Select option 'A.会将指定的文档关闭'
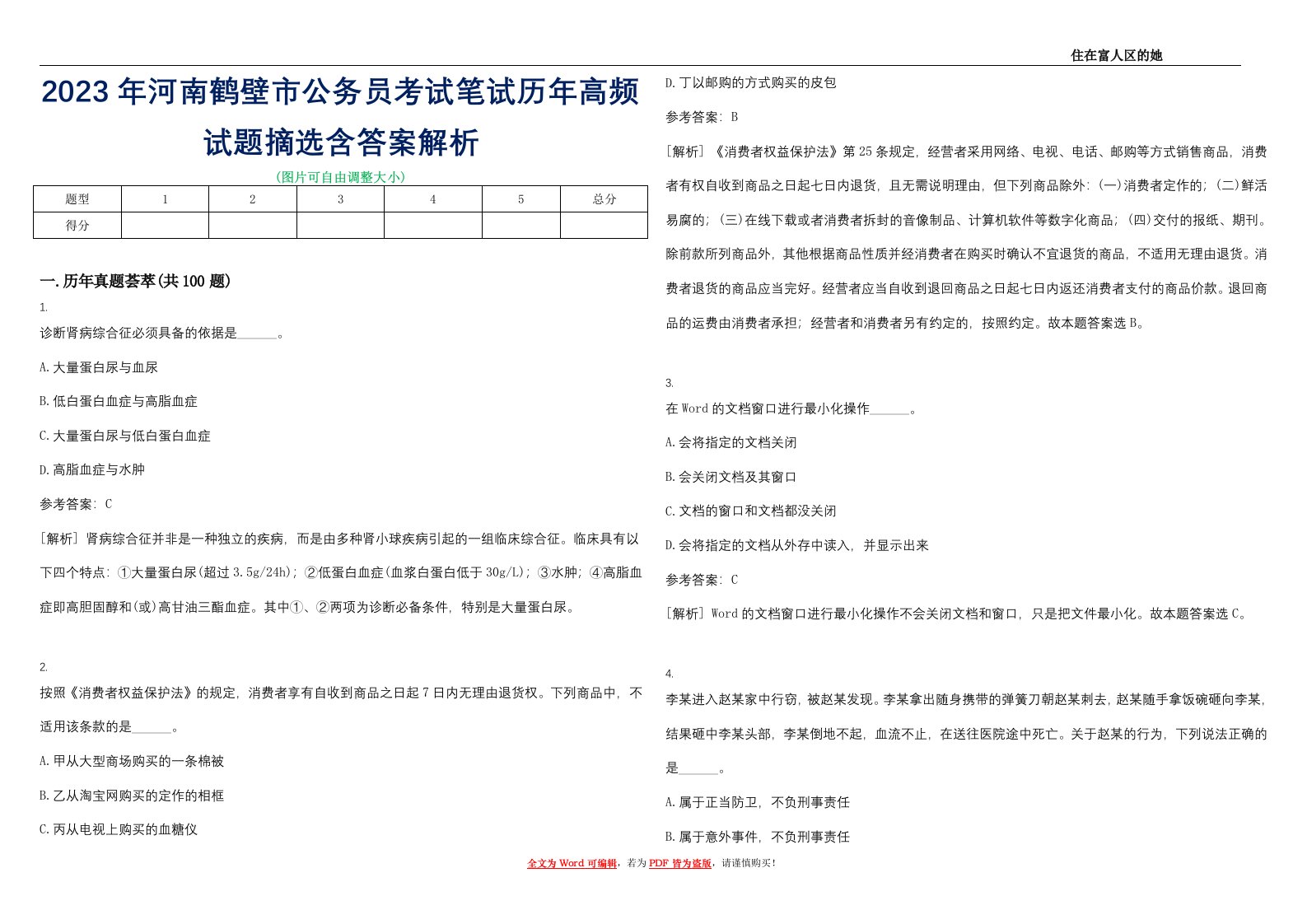Image resolution: width=1307 pixels, height=924 pixels. click(x=731, y=442)
